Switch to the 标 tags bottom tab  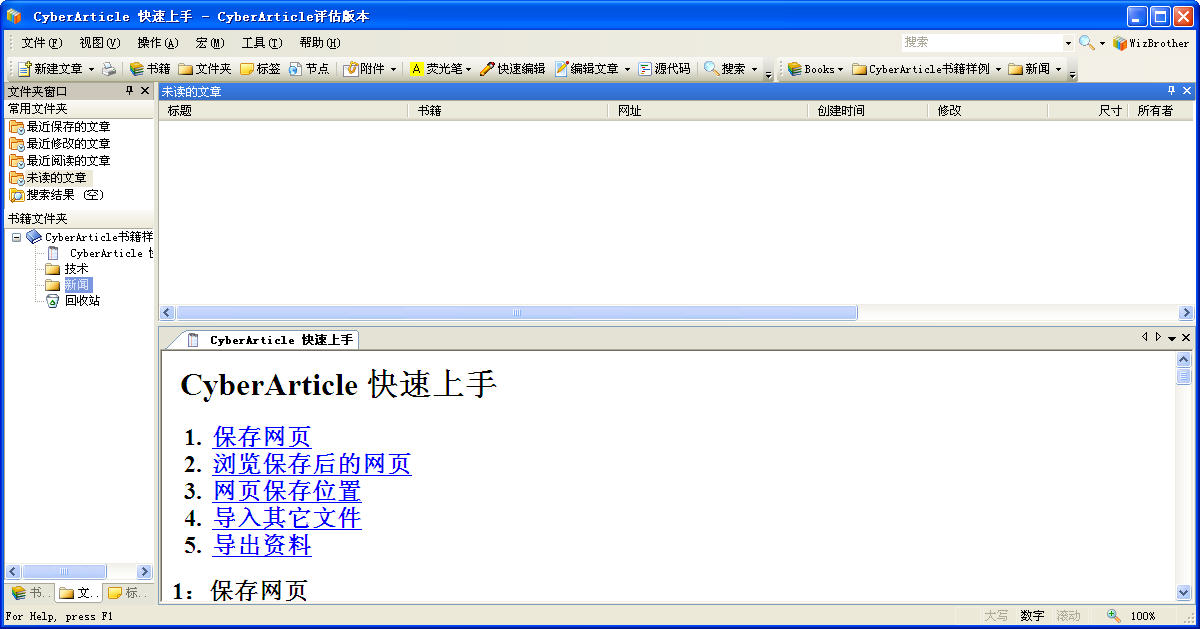[127, 593]
